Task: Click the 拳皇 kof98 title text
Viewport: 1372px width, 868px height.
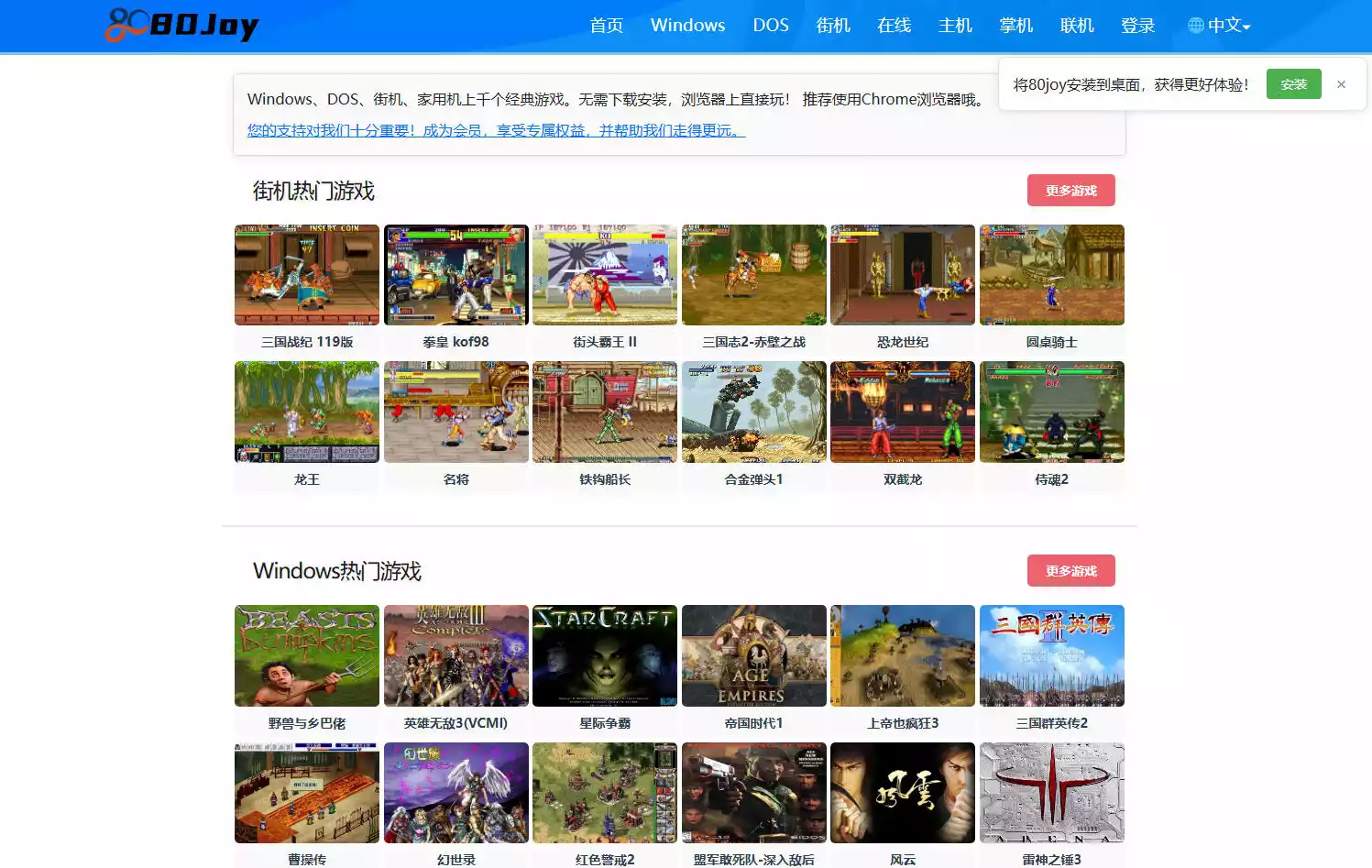Action: [x=456, y=342]
